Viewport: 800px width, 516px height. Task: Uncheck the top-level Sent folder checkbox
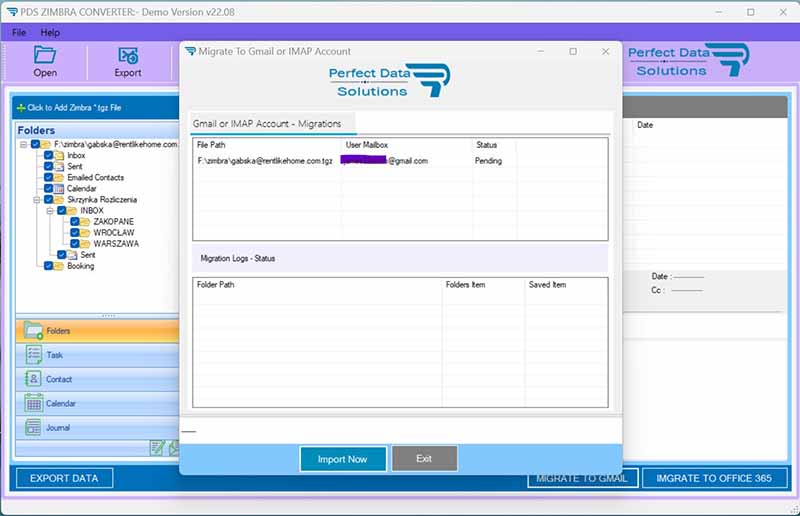pyautogui.click(x=48, y=166)
